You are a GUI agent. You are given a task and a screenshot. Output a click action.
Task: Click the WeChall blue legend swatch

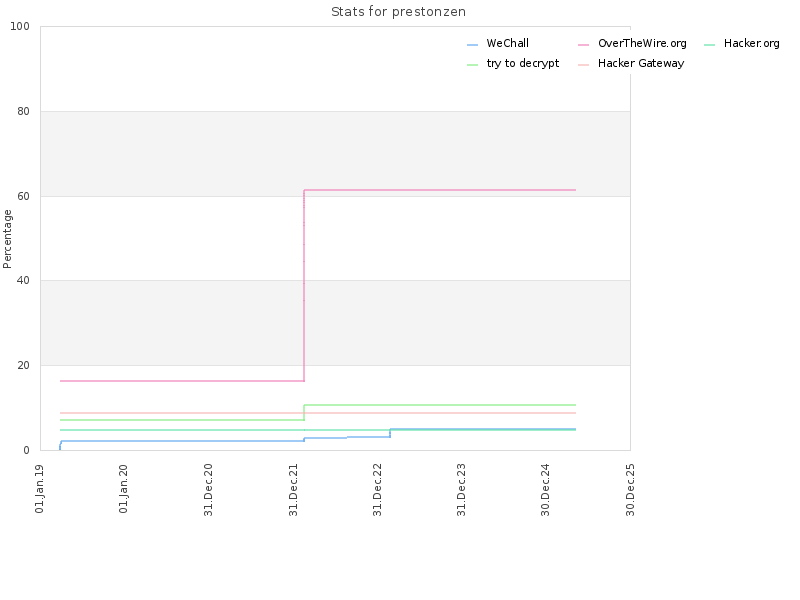point(472,45)
